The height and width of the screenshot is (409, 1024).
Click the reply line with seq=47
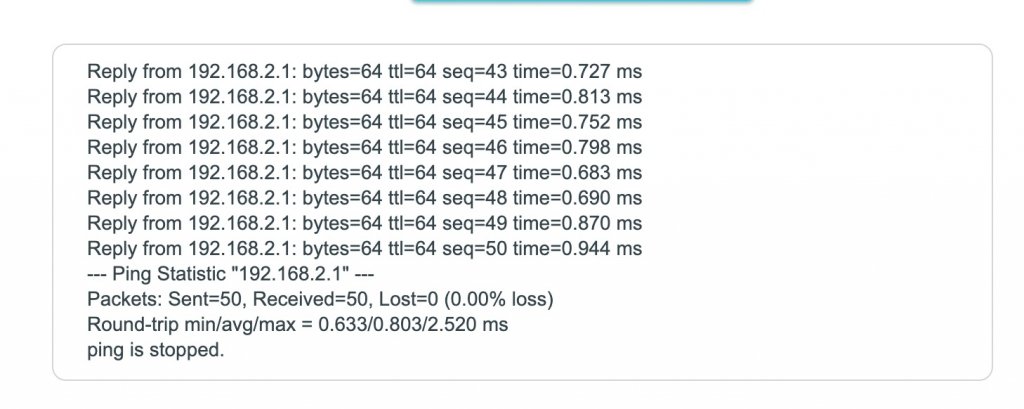(364, 172)
